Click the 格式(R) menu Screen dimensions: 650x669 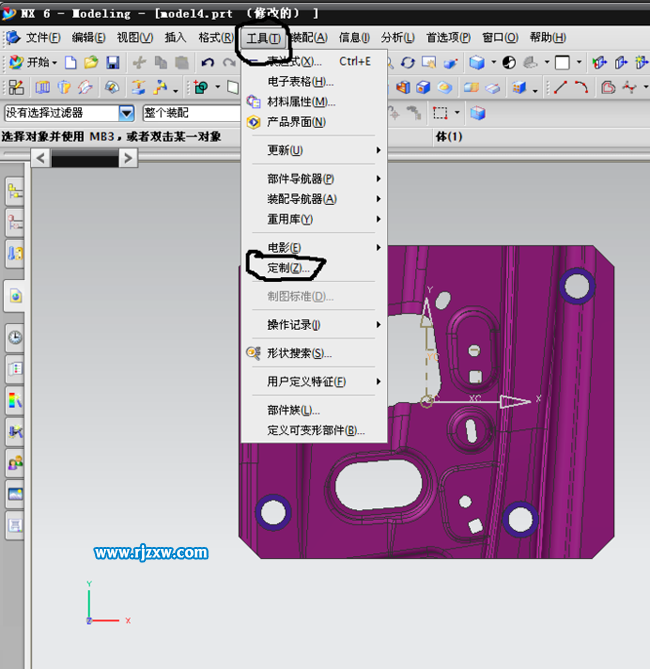tap(216, 38)
